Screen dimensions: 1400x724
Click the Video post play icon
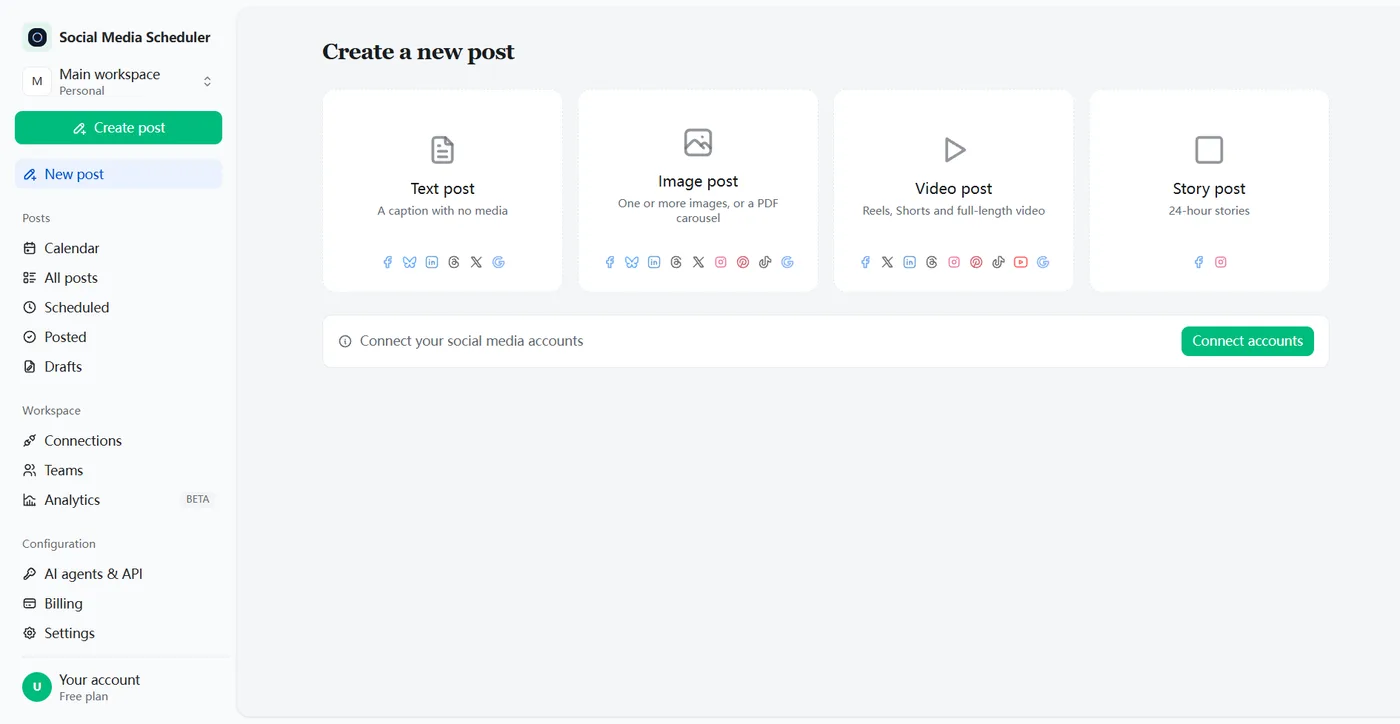[x=954, y=150]
